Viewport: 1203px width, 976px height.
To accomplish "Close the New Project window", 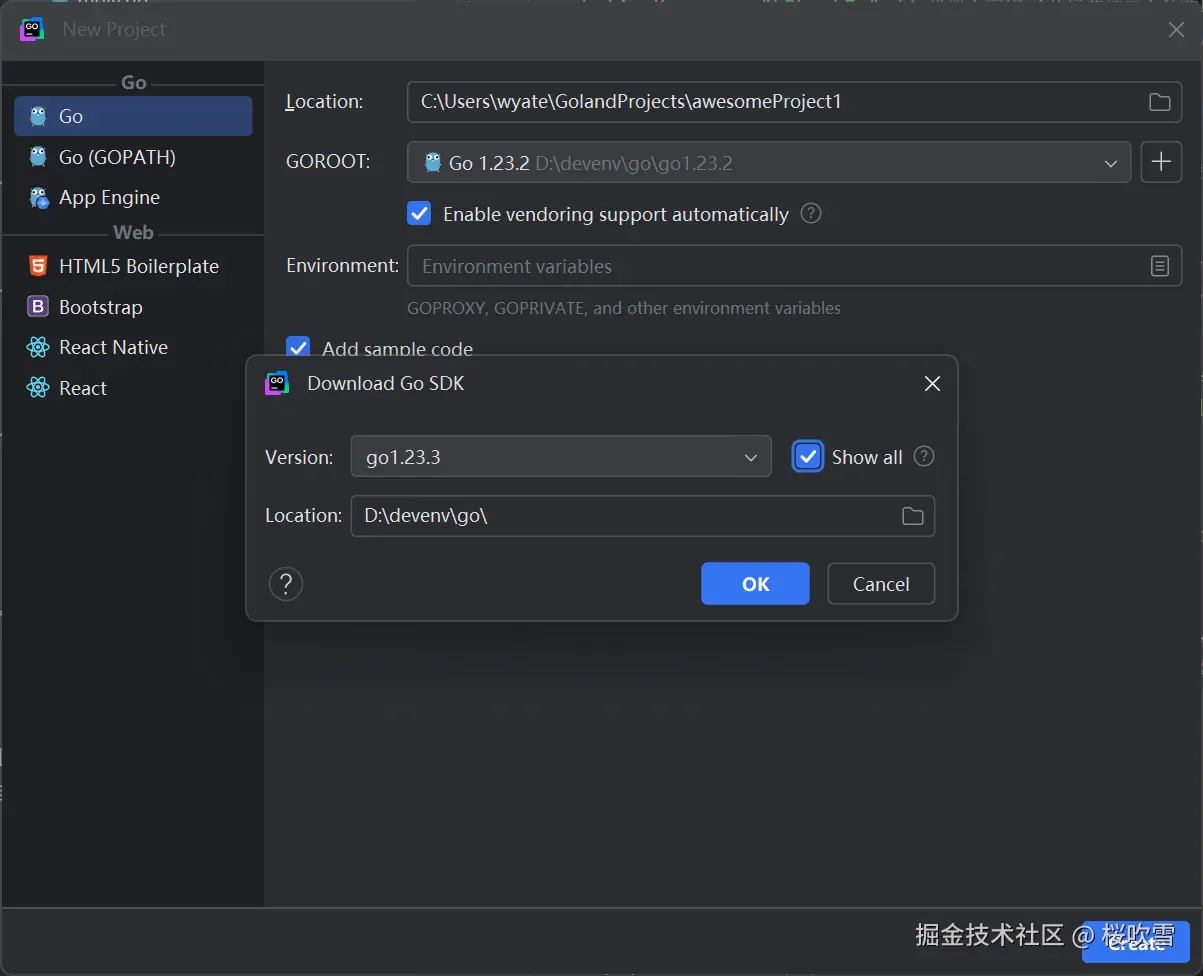I will (x=1177, y=30).
